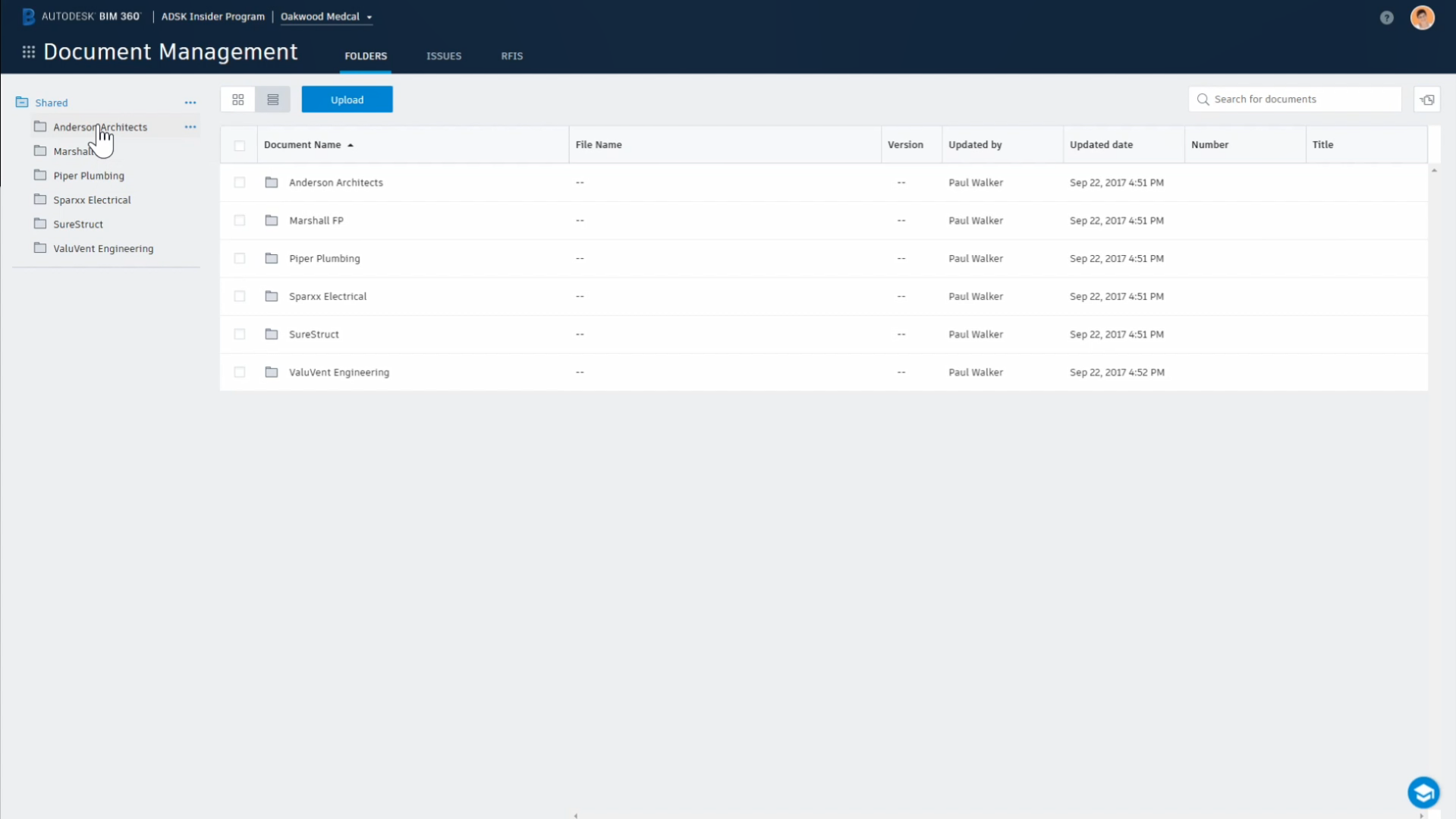Click the chat widget icon bottom right
This screenshot has width=1456, height=819.
(x=1423, y=792)
